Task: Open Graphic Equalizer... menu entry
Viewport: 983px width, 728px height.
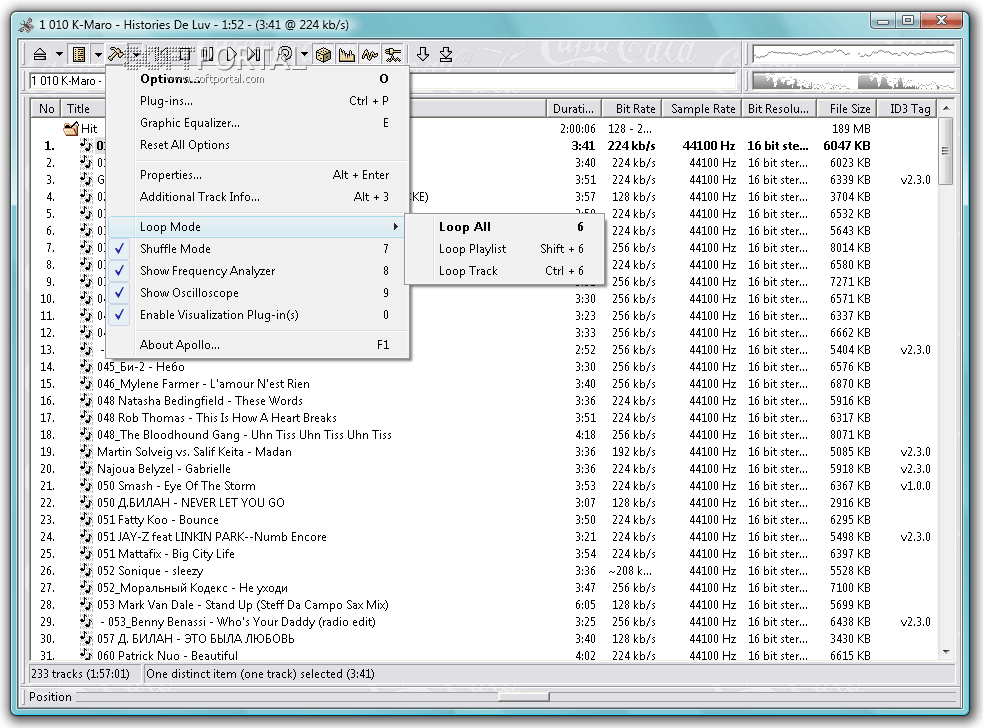Action: [x=258, y=123]
